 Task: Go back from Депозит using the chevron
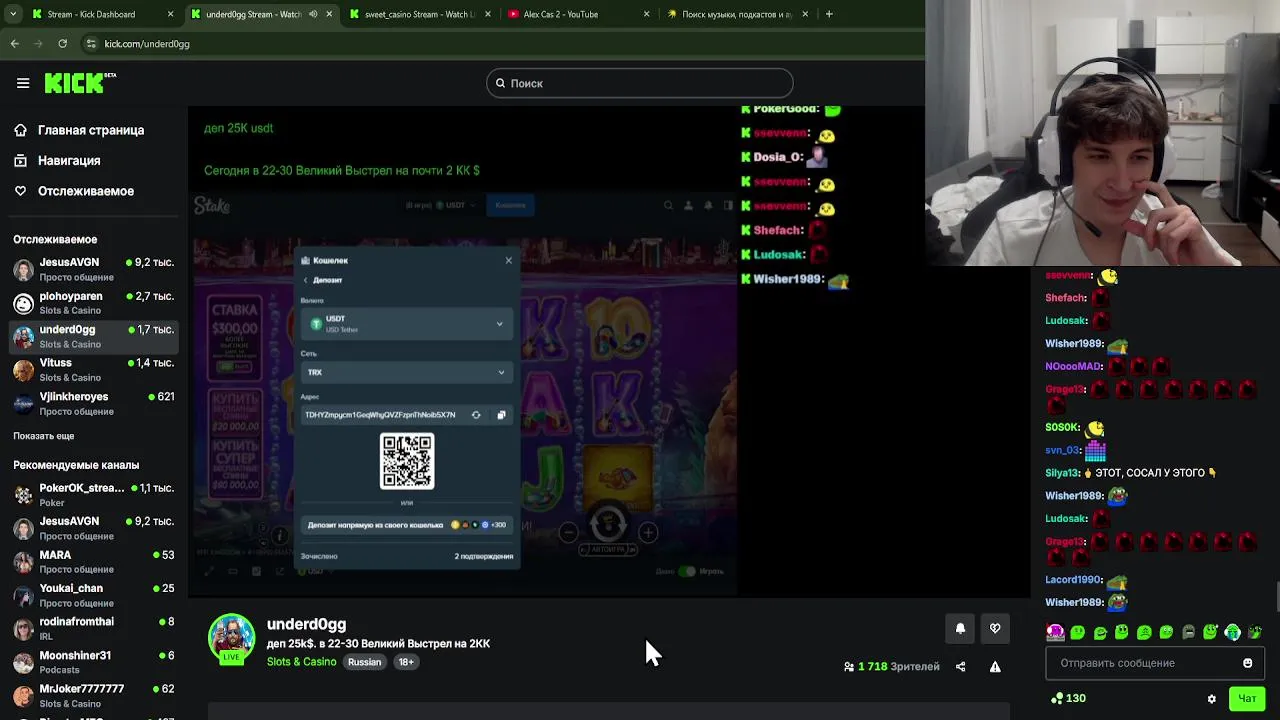point(305,280)
